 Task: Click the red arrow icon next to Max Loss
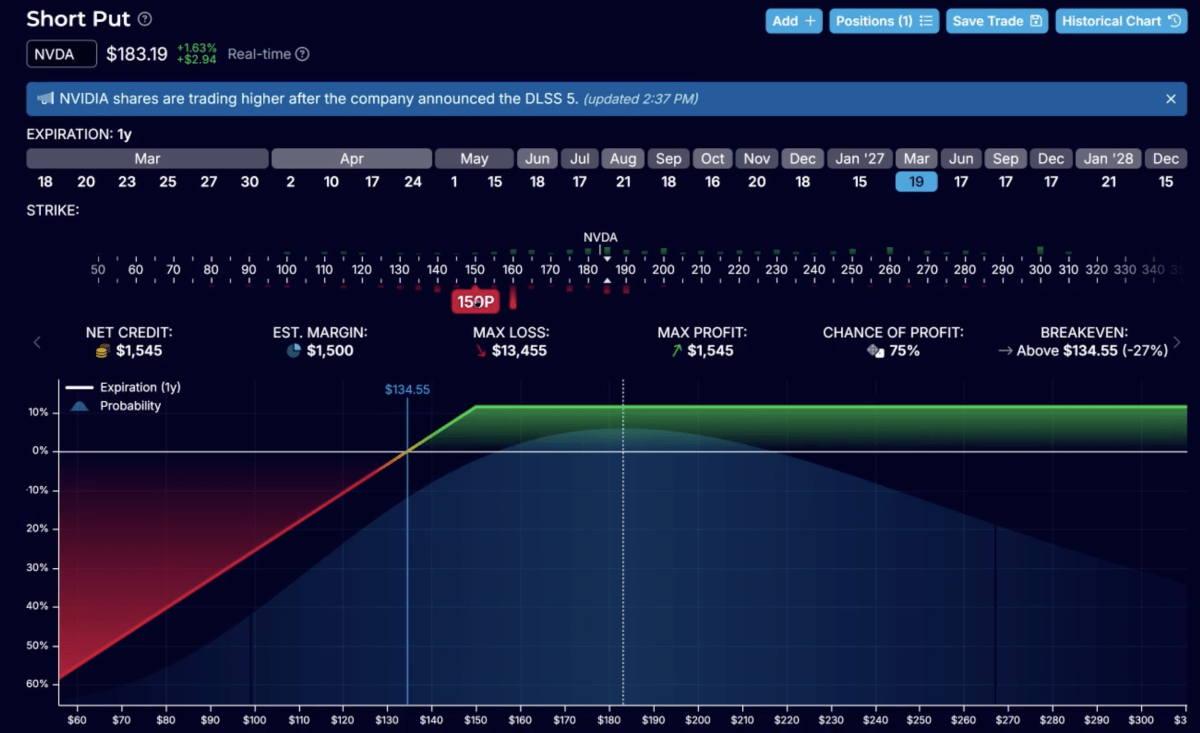point(482,351)
